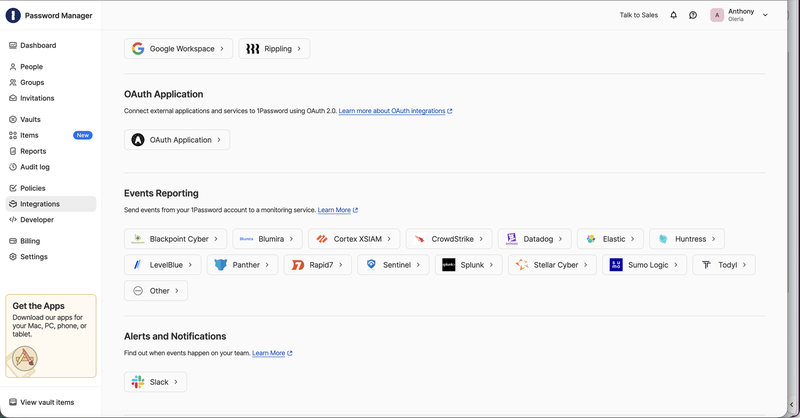Click the Stellar Cyber star icon
Image resolution: width=800 pixels, height=418 pixels.
point(521,264)
